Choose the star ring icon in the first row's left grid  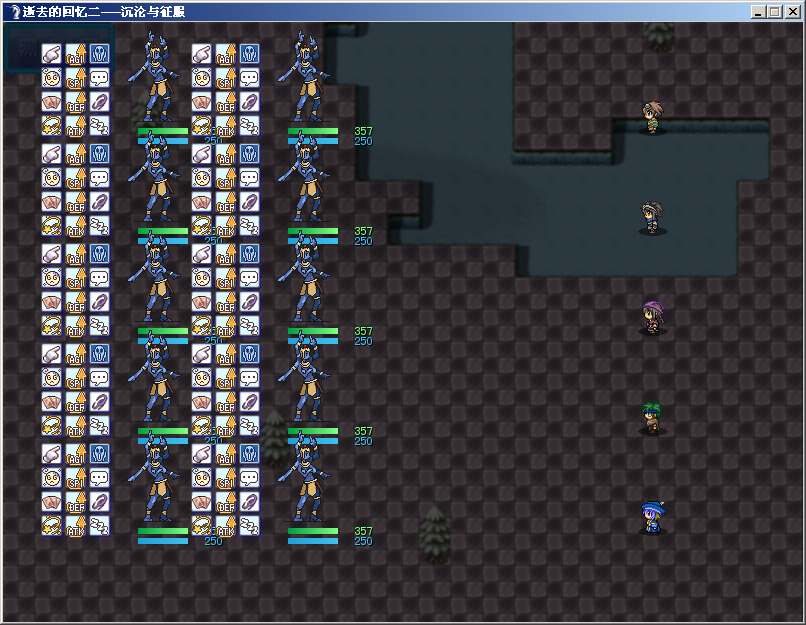pos(51,126)
